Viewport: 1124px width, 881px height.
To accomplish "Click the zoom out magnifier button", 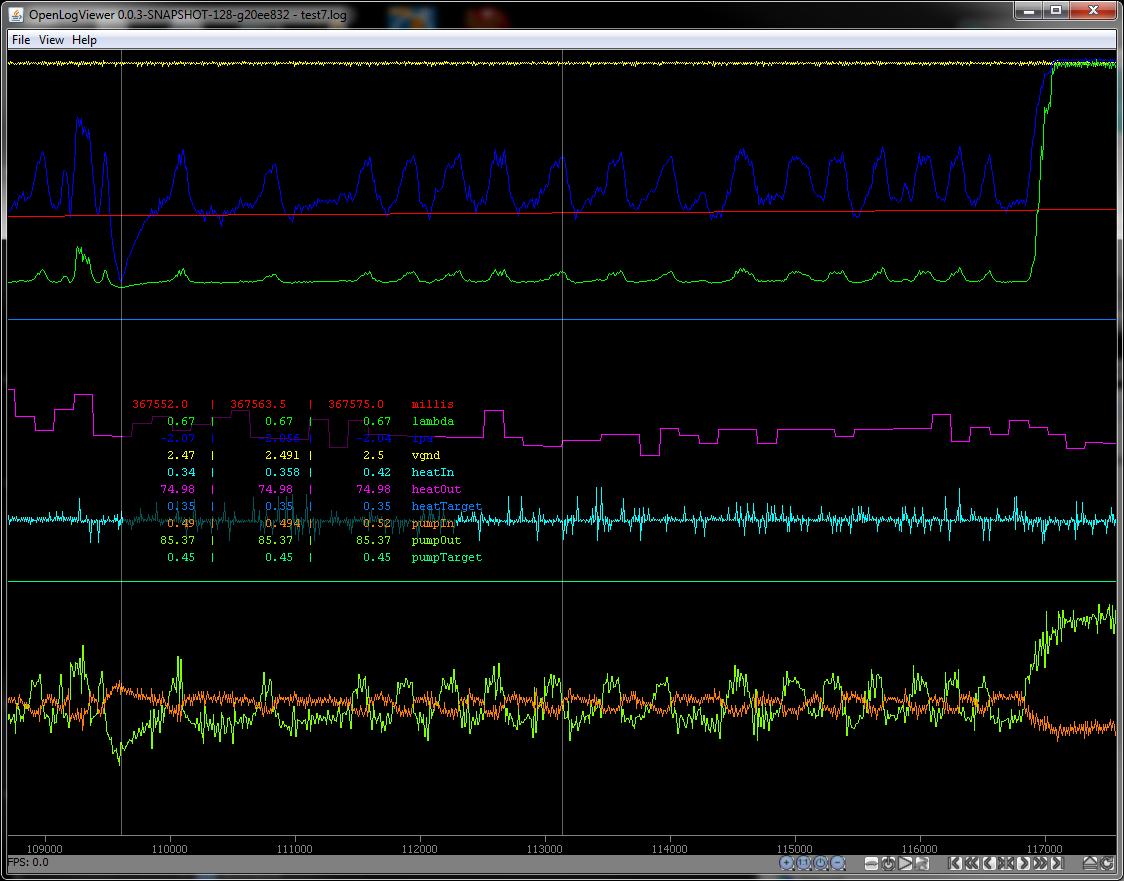I will [x=838, y=863].
